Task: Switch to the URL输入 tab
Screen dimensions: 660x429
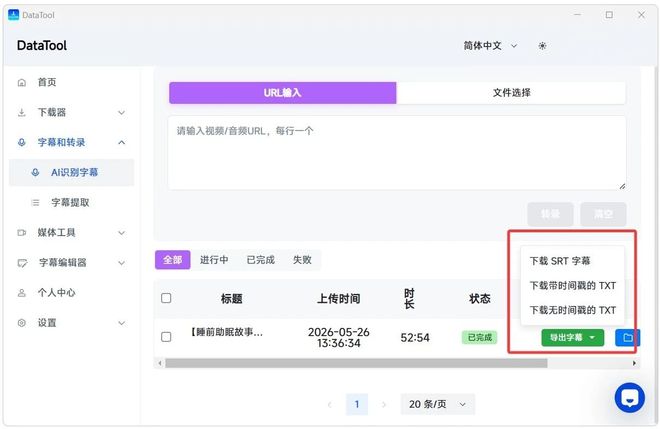Action: coord(282,93)
